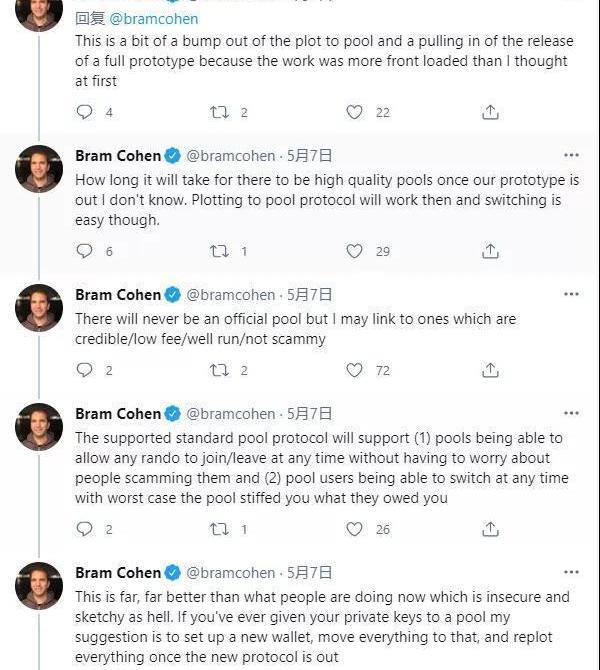The height and width of the screenshot is (670, 600).
Task: Share the "bump out of the plot" tweet
Action: coord(490,113)
